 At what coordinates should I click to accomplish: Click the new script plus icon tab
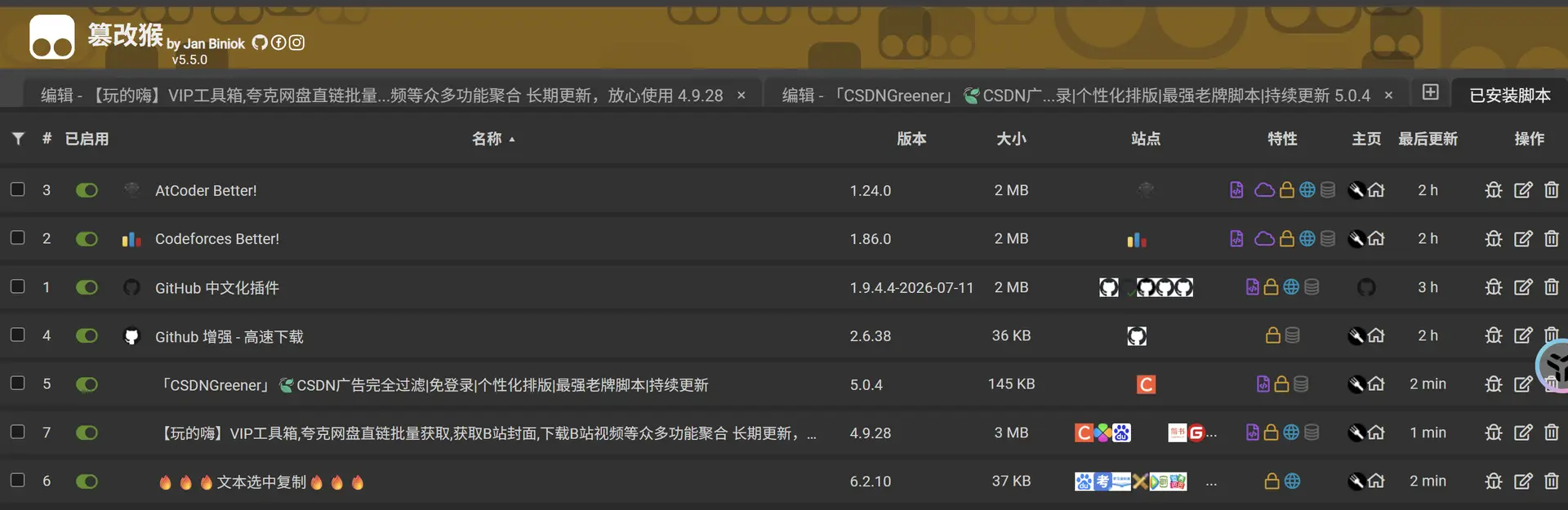click(x=1430, y=92)
